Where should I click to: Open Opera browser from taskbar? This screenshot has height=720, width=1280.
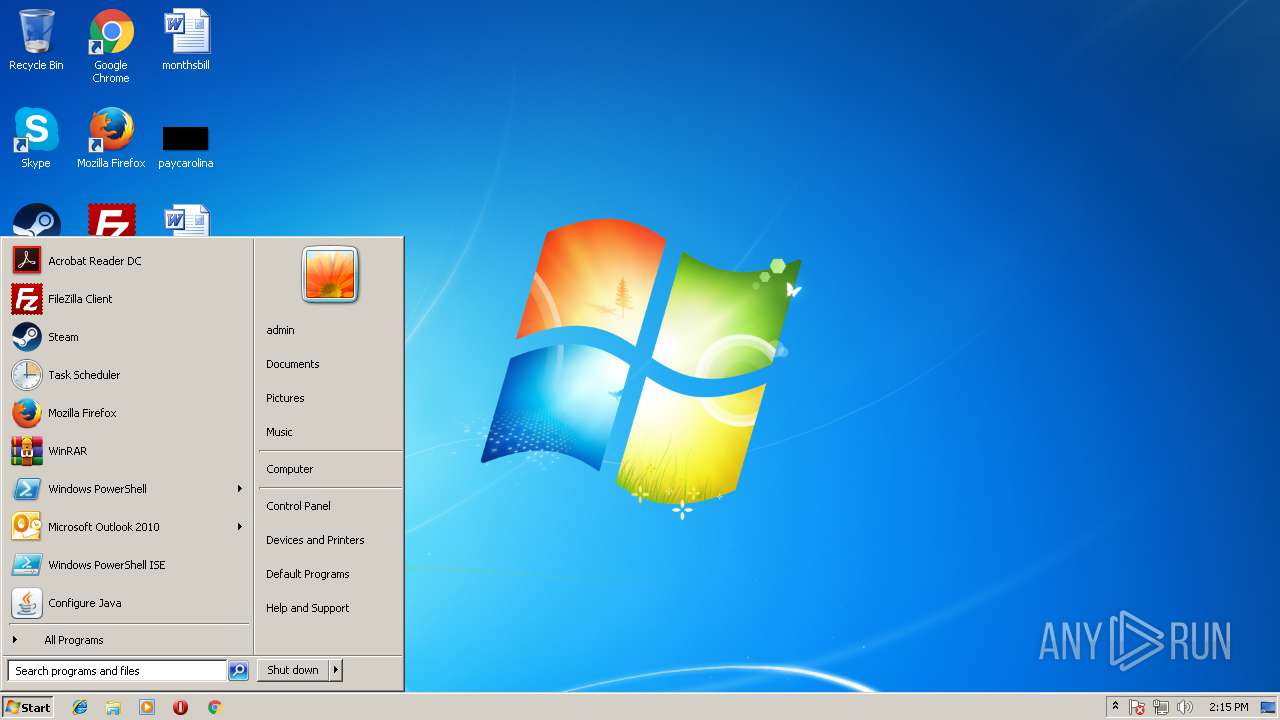point(180,707)
